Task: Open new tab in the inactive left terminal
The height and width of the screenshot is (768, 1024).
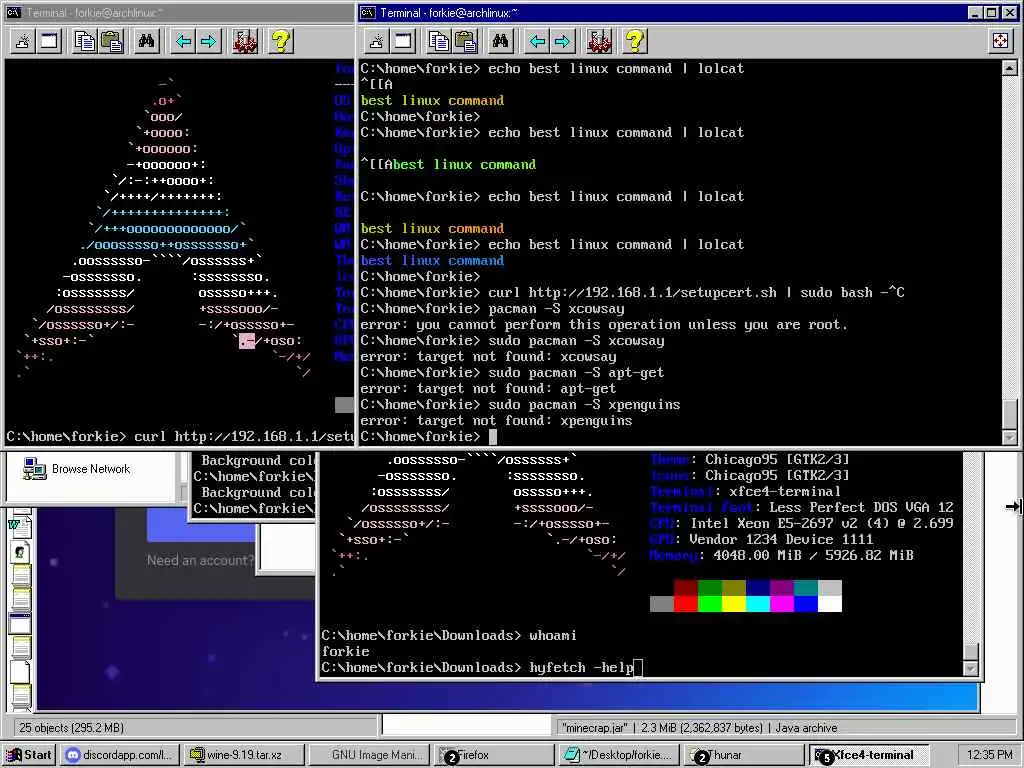Action: click(x=23, y=42)
